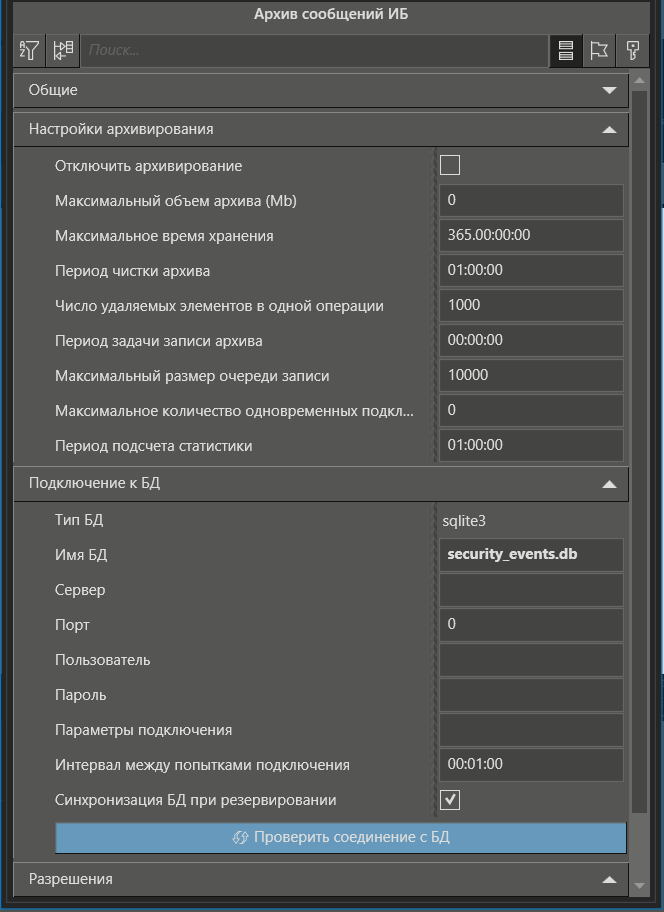Click the expand/collapse all groups icon
664x912 pixels.
tap(64, 50)
